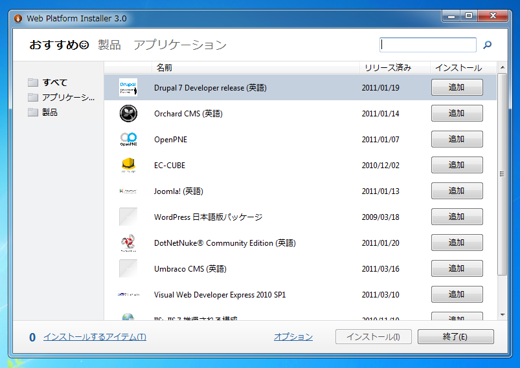This screenshot has width=520, height=368.
Task: Click the date 2011/01/19
Action: tap(381, 88)
